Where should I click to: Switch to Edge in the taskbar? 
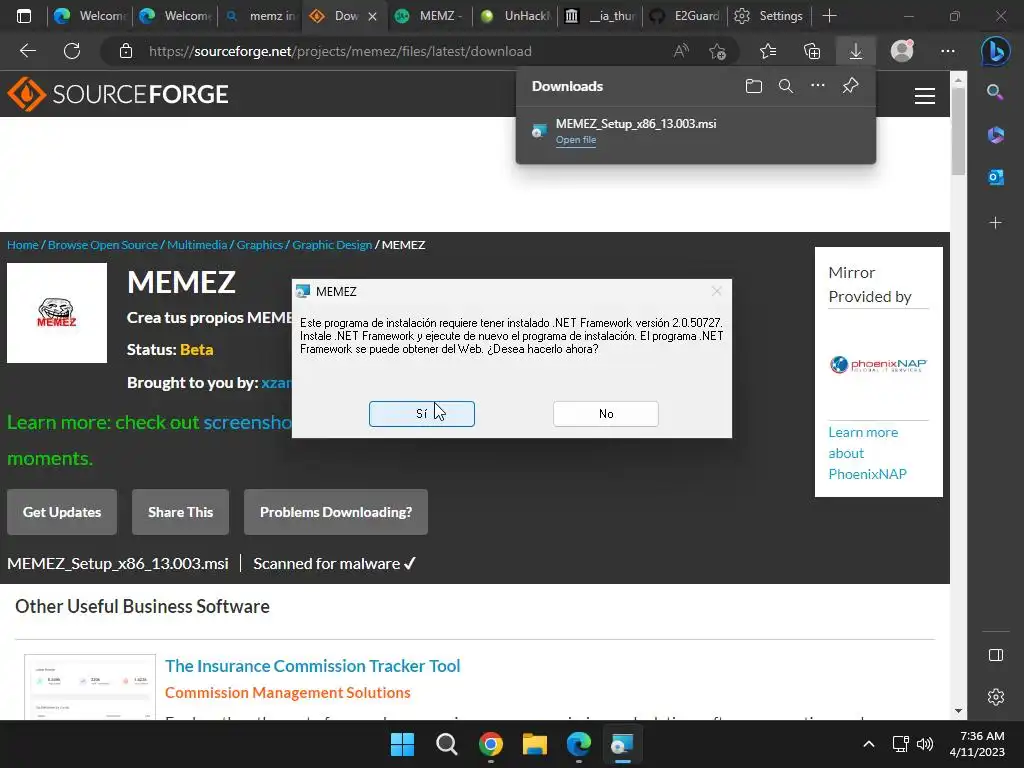click(x=579, y=744)
